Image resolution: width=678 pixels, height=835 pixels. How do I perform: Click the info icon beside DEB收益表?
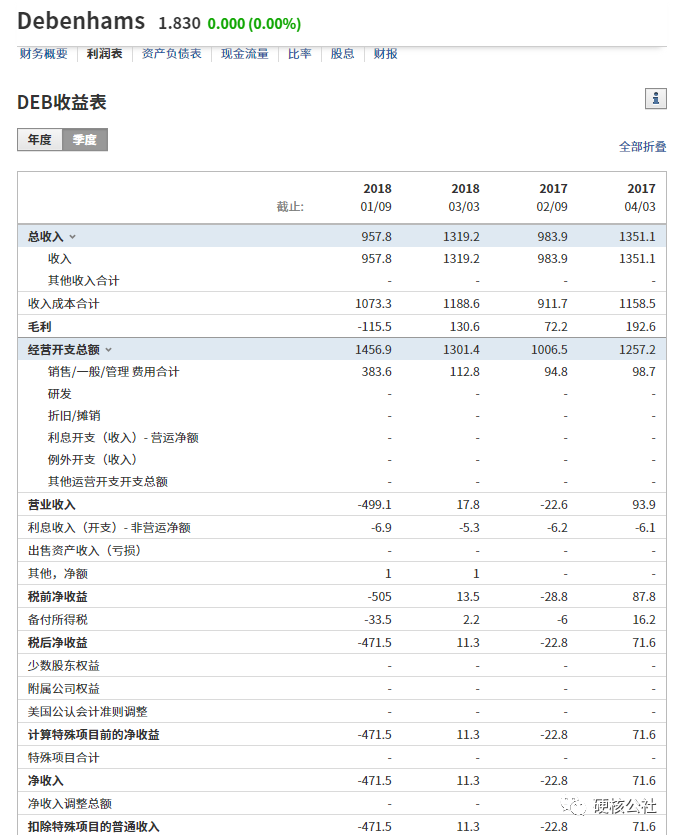(655, 99)
